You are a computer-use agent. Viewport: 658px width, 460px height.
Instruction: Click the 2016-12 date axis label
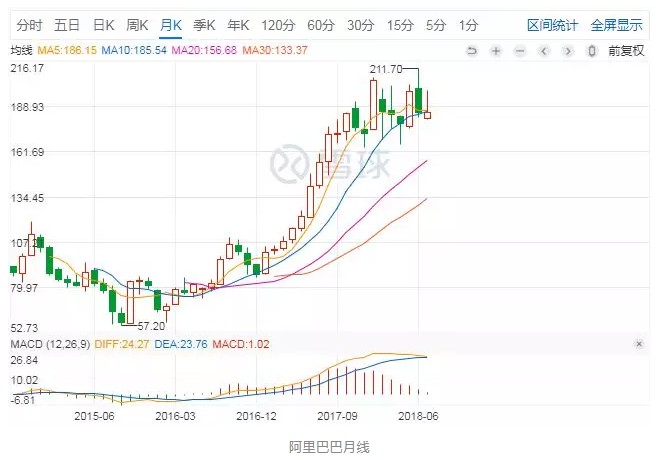(256, 416)
